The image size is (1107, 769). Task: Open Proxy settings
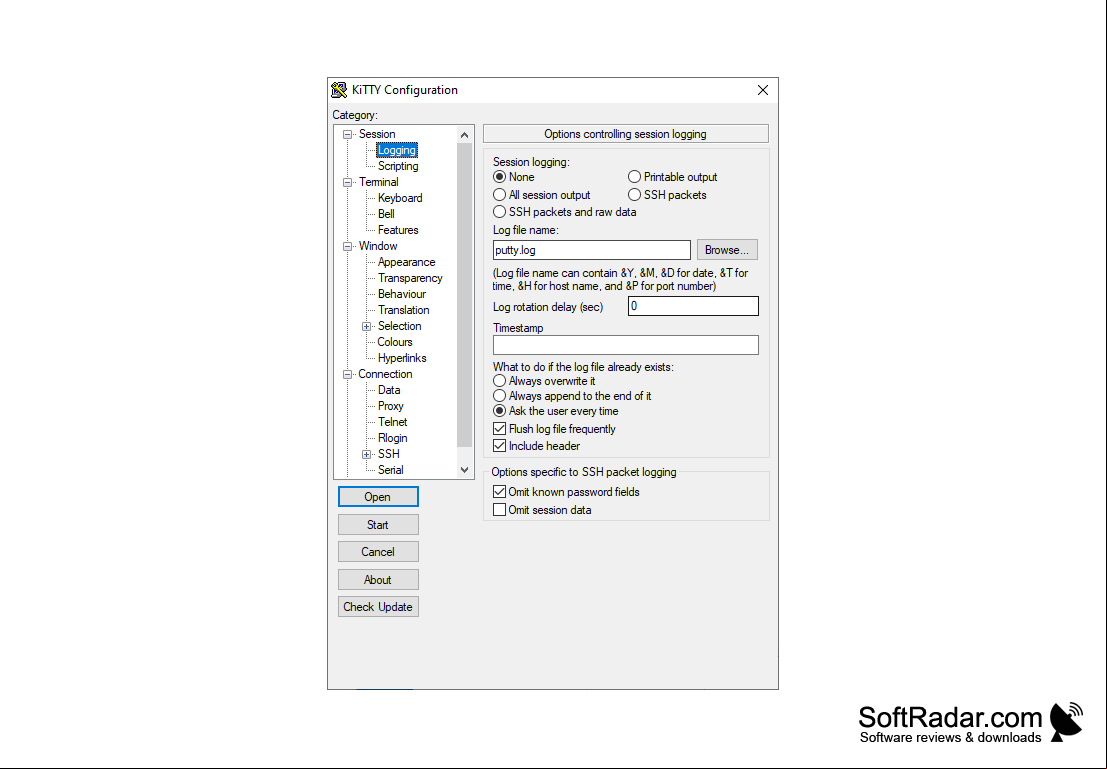390,405
